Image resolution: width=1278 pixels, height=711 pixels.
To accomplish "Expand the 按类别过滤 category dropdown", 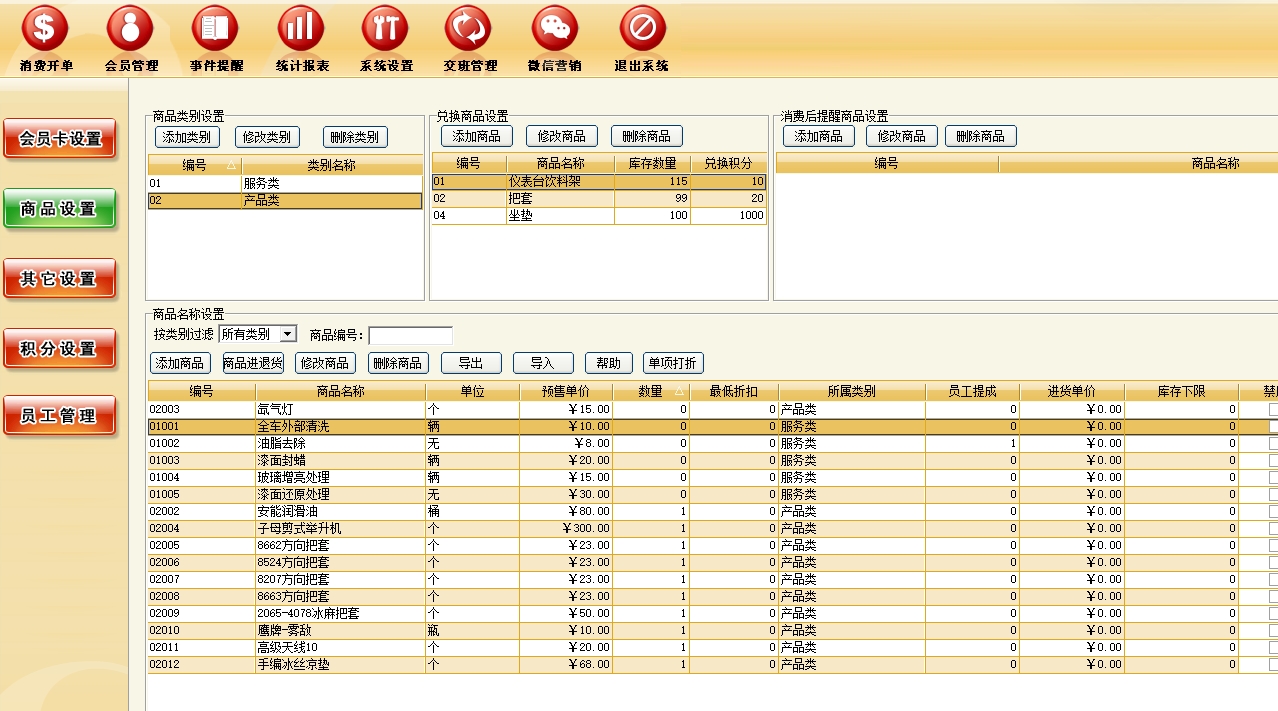I will pos(288,334).
